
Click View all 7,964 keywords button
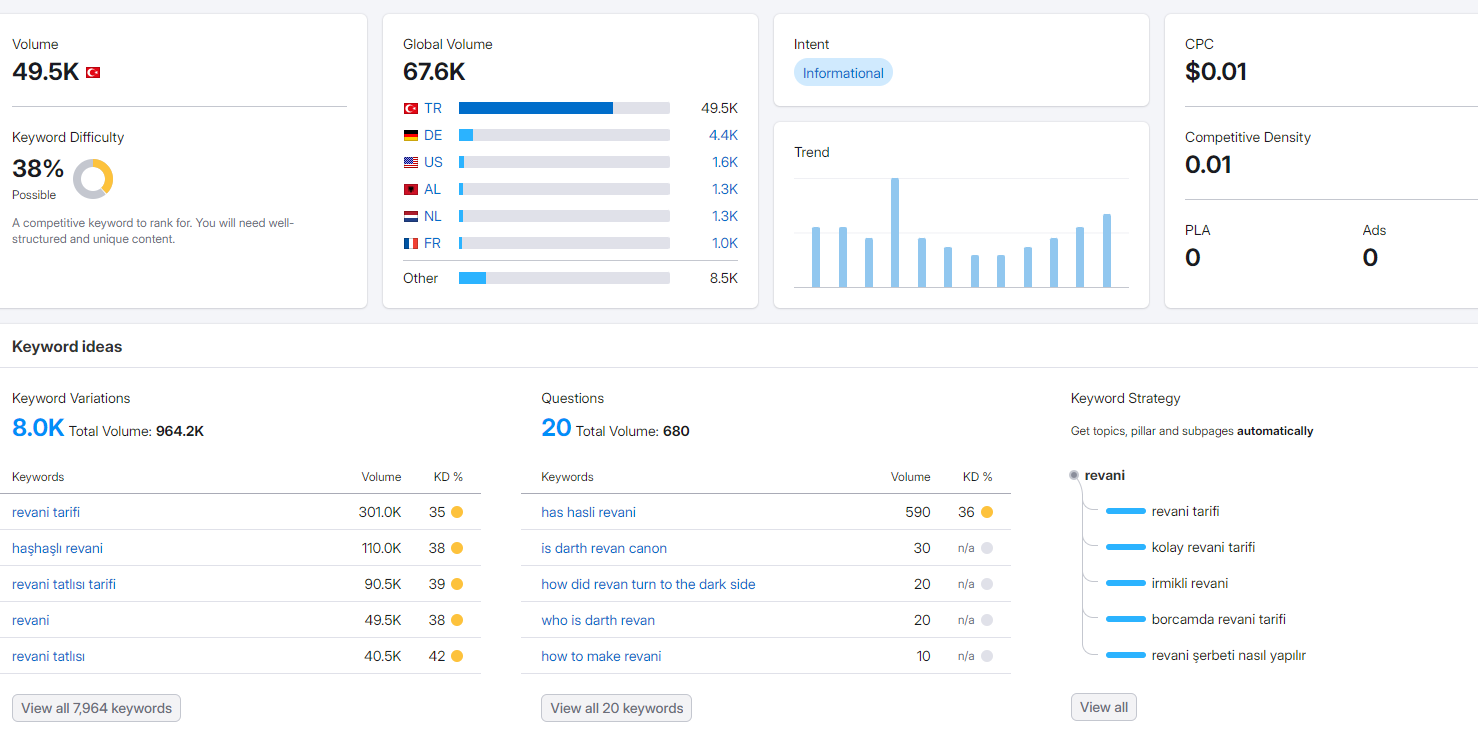[x=96, y=708]
